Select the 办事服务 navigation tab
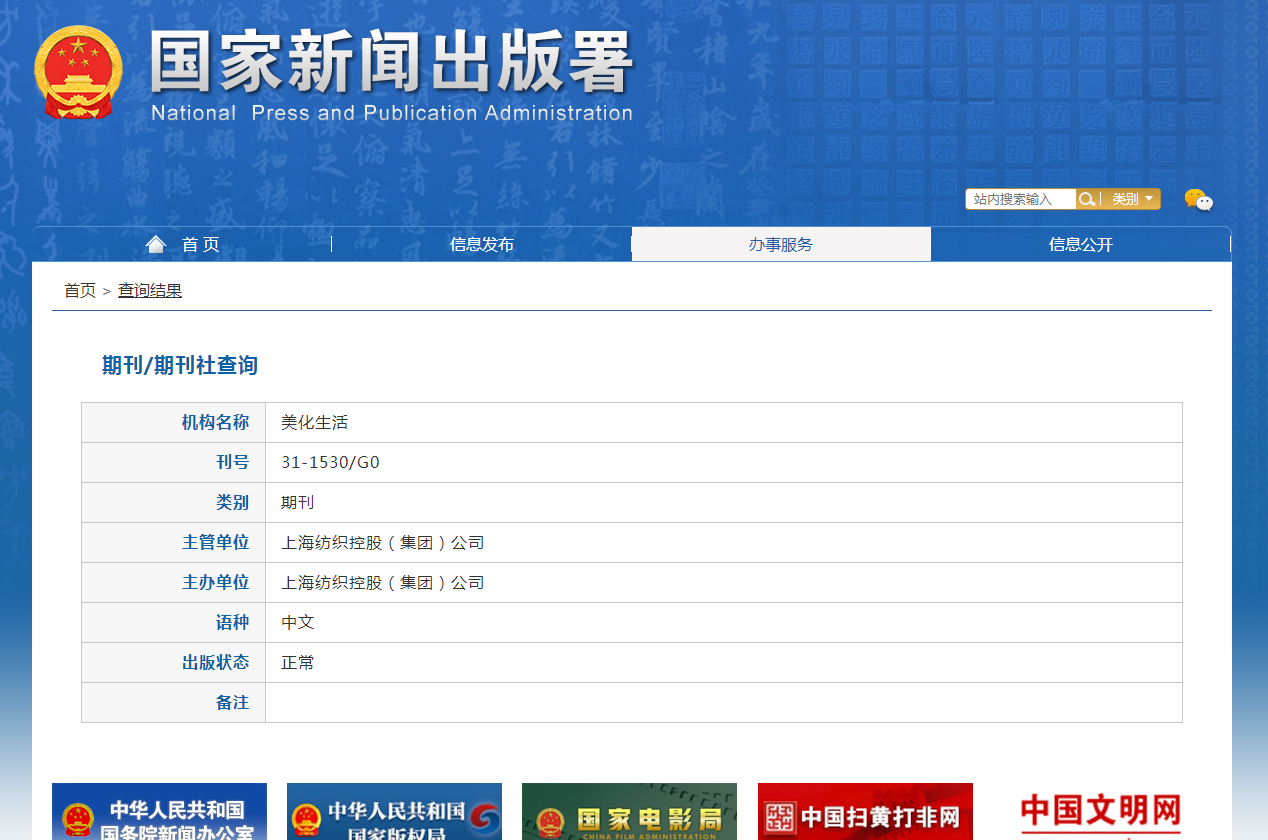Image resolution: width=1268 pixels, height=840 pixels. tap(781, 245)
